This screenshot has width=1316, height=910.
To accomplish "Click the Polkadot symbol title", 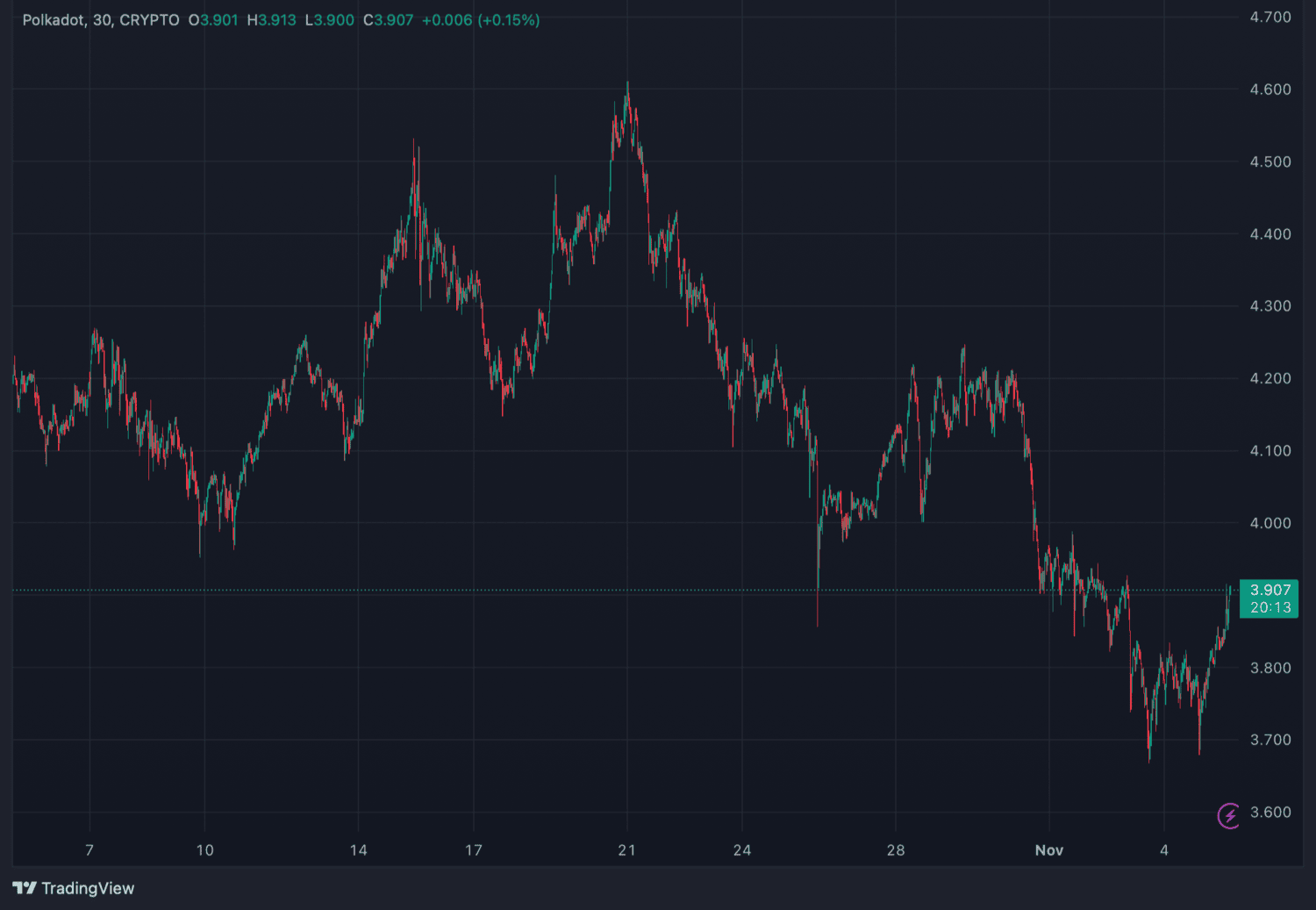I will 54,20.
